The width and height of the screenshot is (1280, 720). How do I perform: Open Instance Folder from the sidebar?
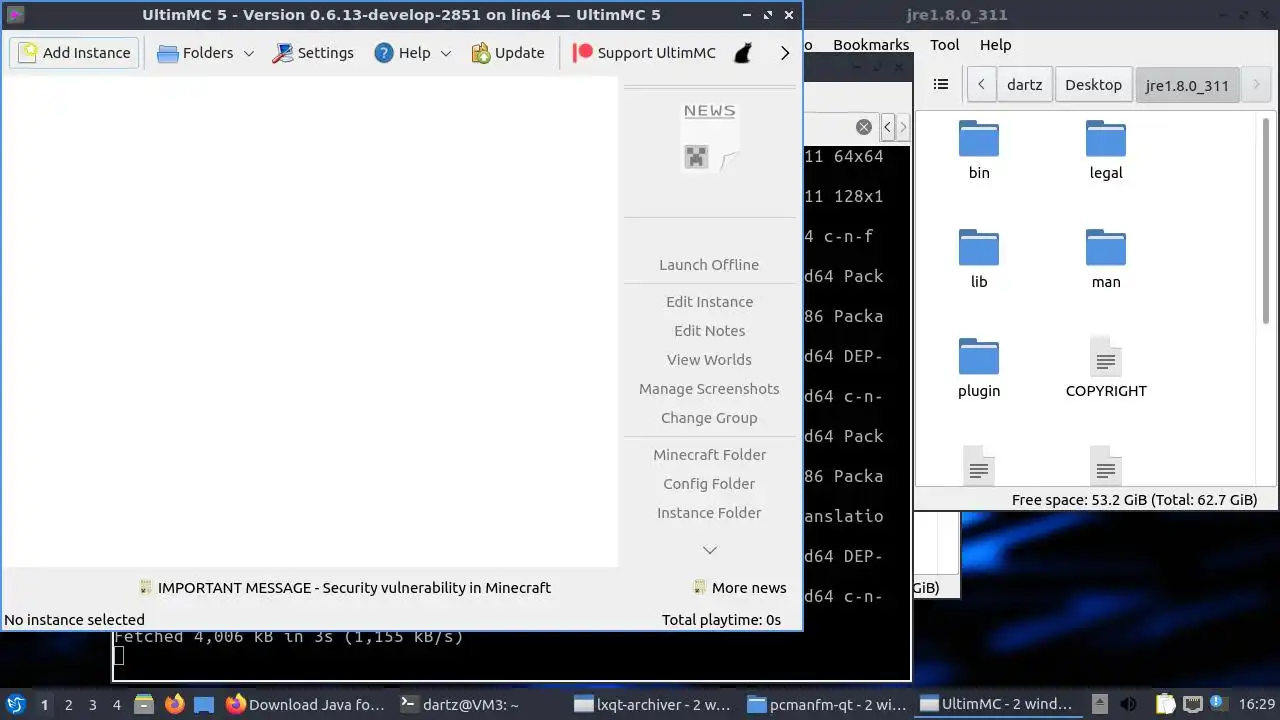point(709,513)
